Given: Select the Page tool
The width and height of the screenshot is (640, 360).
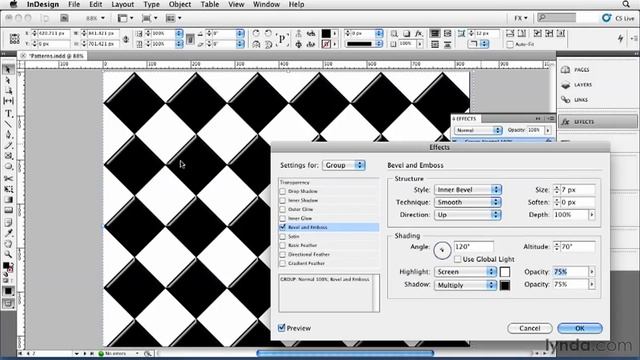Looking at the screenshot, I should click(8, 91).
